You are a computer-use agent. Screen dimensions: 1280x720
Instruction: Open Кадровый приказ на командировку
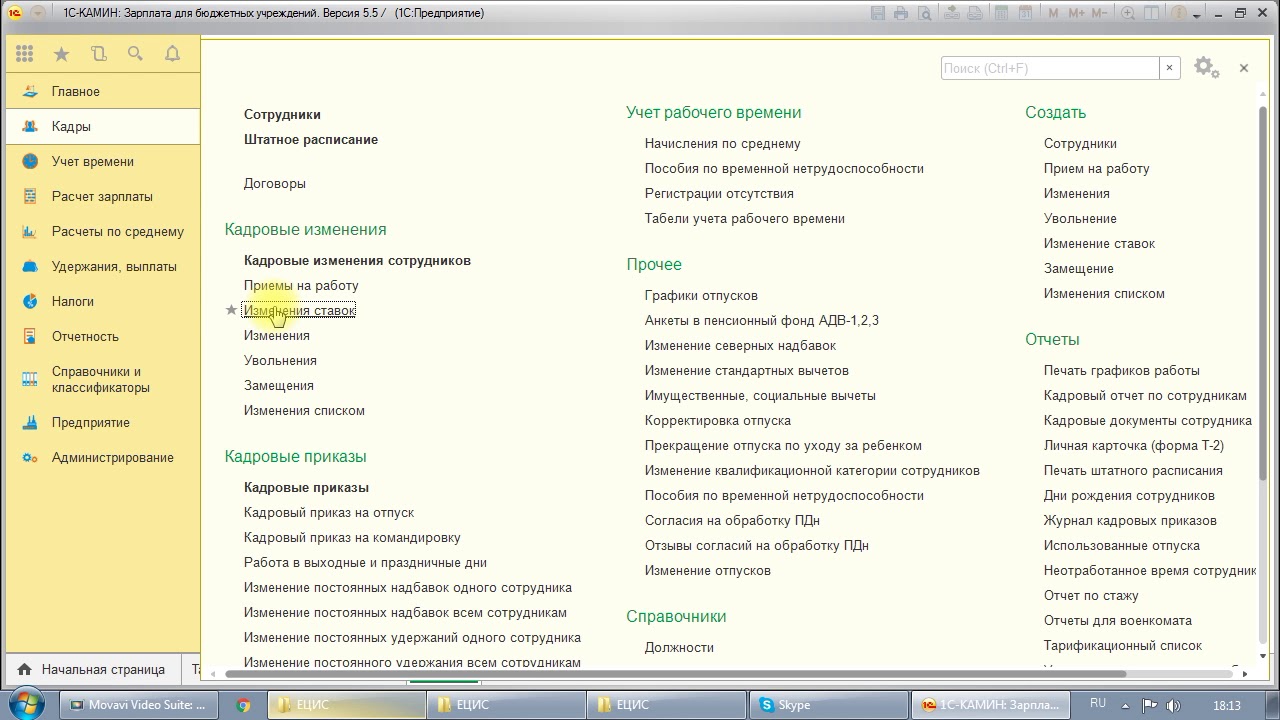[x=352, y=537]
